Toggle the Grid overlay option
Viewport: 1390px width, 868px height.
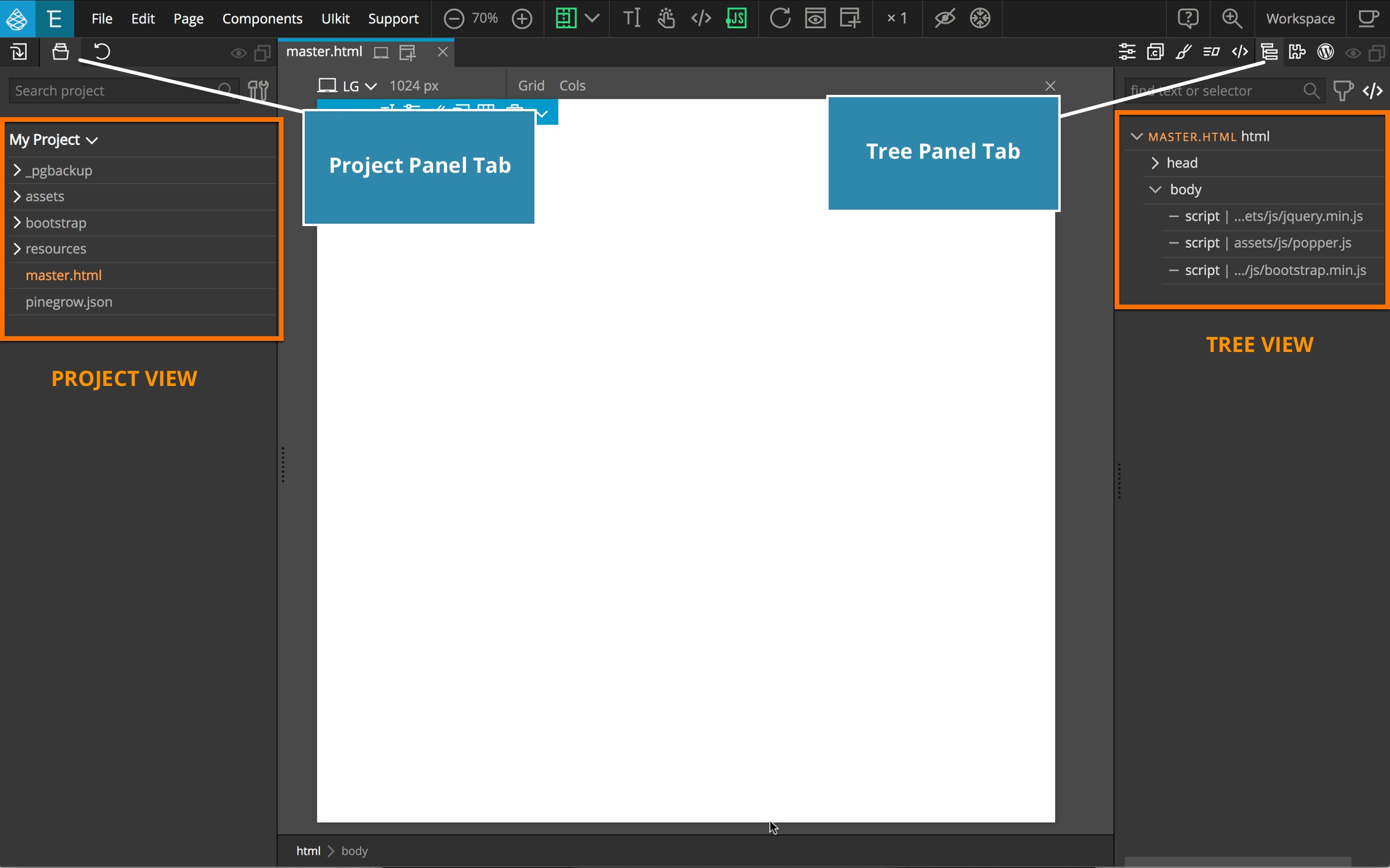point(530,85)
